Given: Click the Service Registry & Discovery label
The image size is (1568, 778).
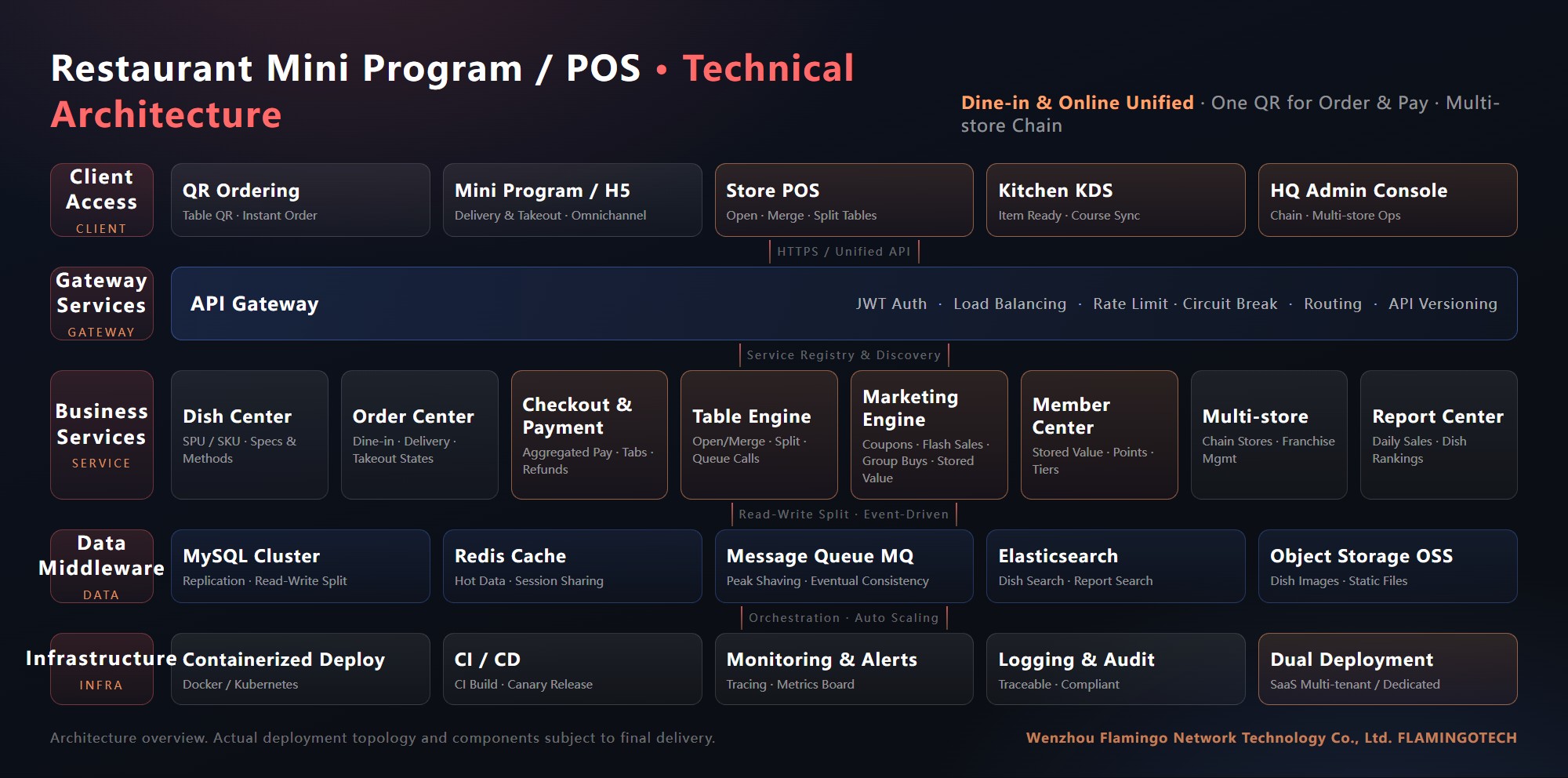Looking at the screenshot, I should pos(844,355).
